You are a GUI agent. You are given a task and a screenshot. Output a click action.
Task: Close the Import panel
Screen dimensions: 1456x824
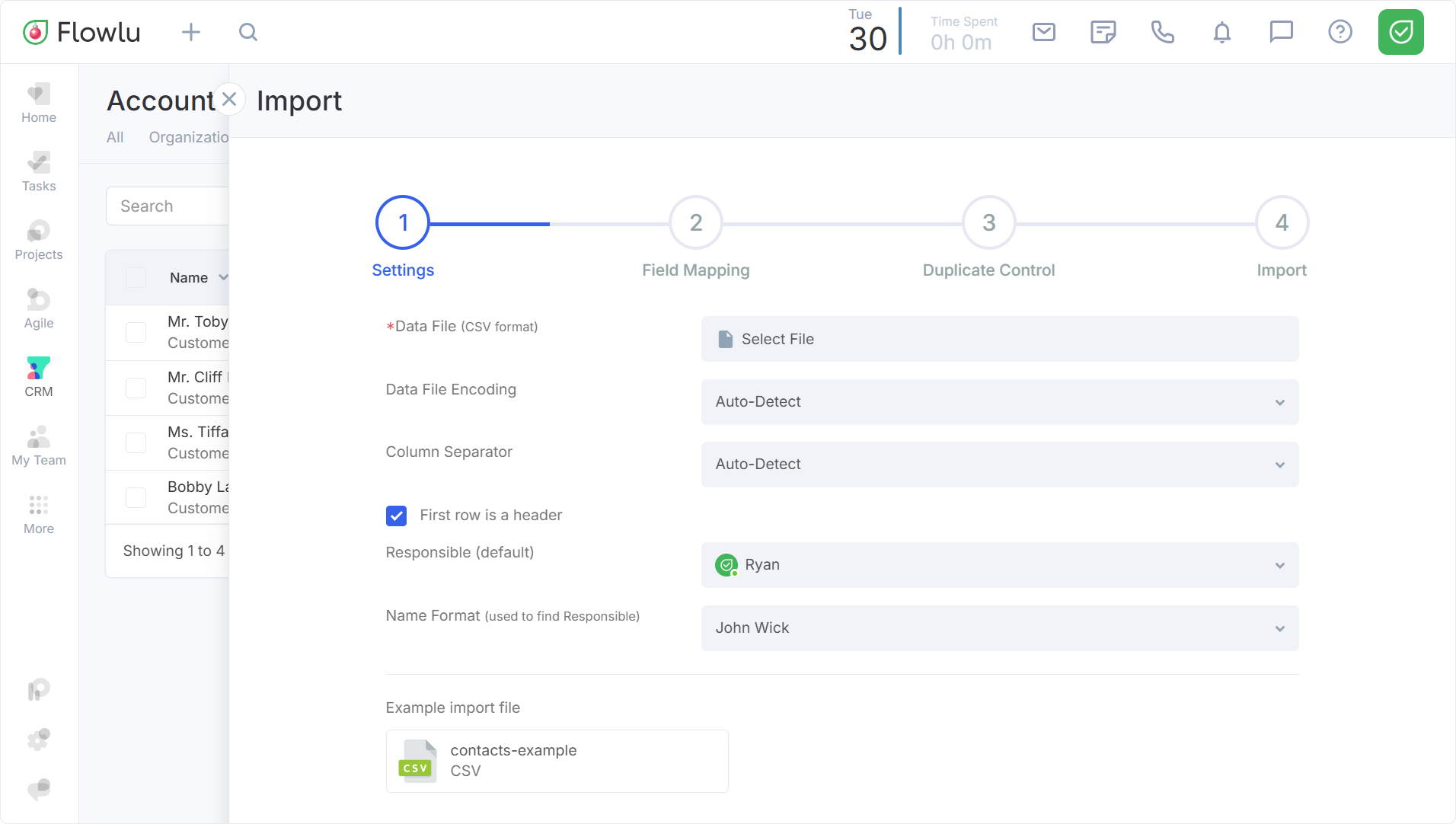[229, 100]
